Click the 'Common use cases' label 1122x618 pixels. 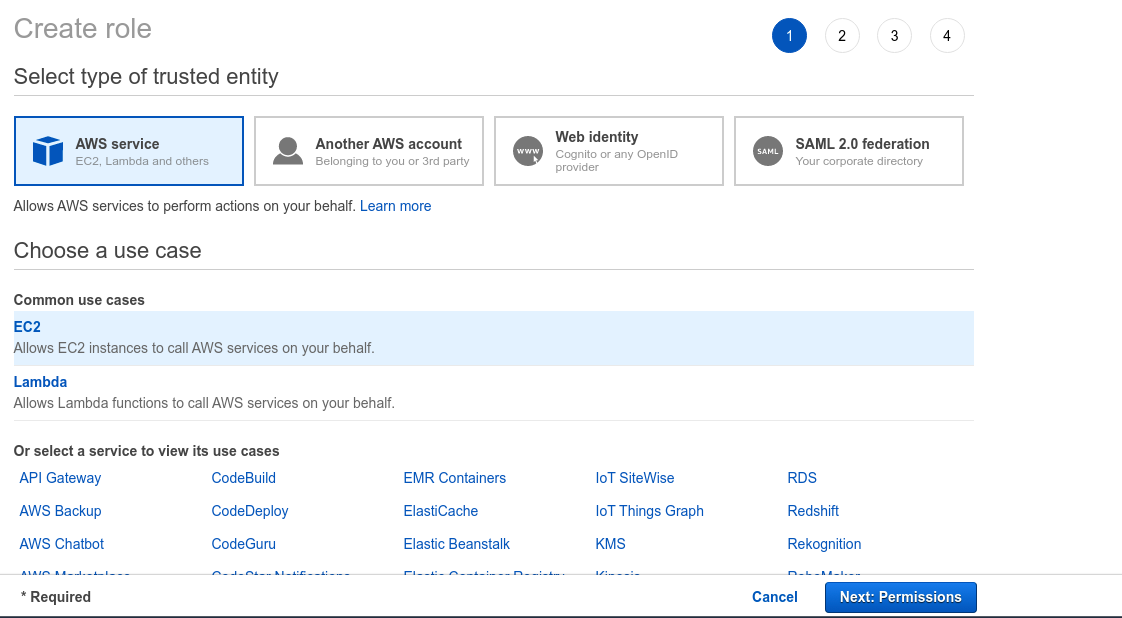(x=79, y=300)
